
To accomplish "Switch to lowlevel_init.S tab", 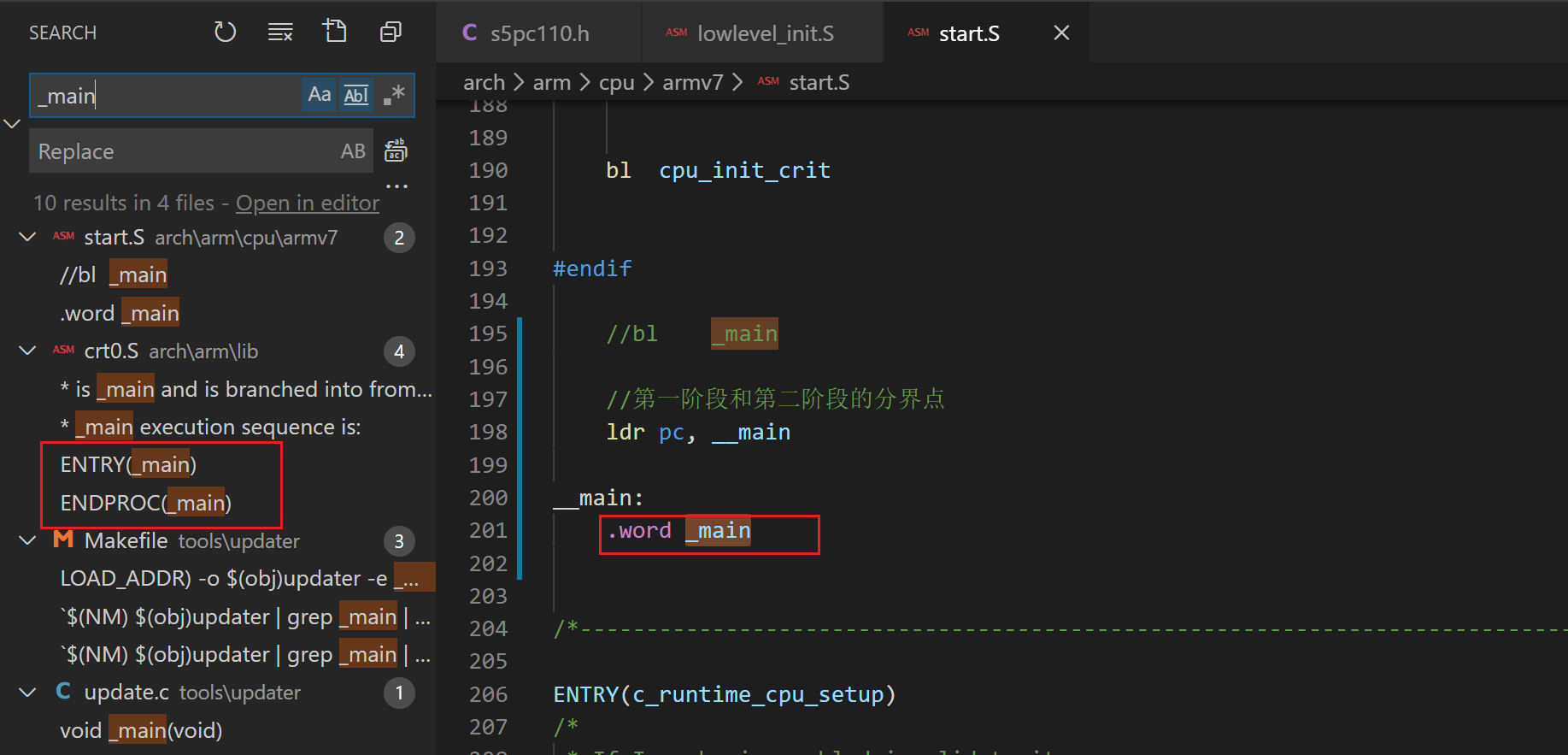I will pyautogui.click(x=764, y=33).
